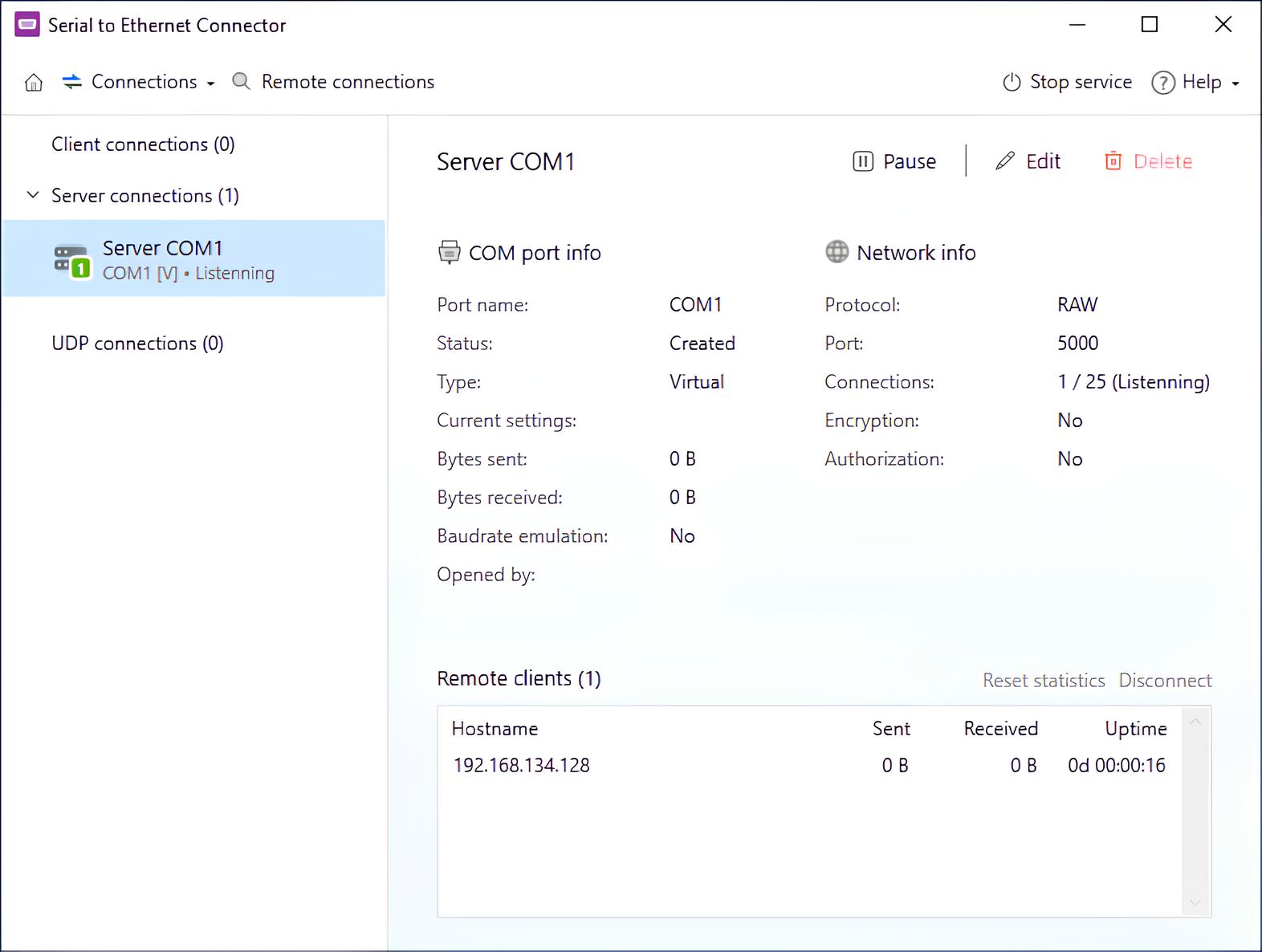1262x952 pixels.
Task: Click Reset statistics link
Action: tap(1044, 681)
